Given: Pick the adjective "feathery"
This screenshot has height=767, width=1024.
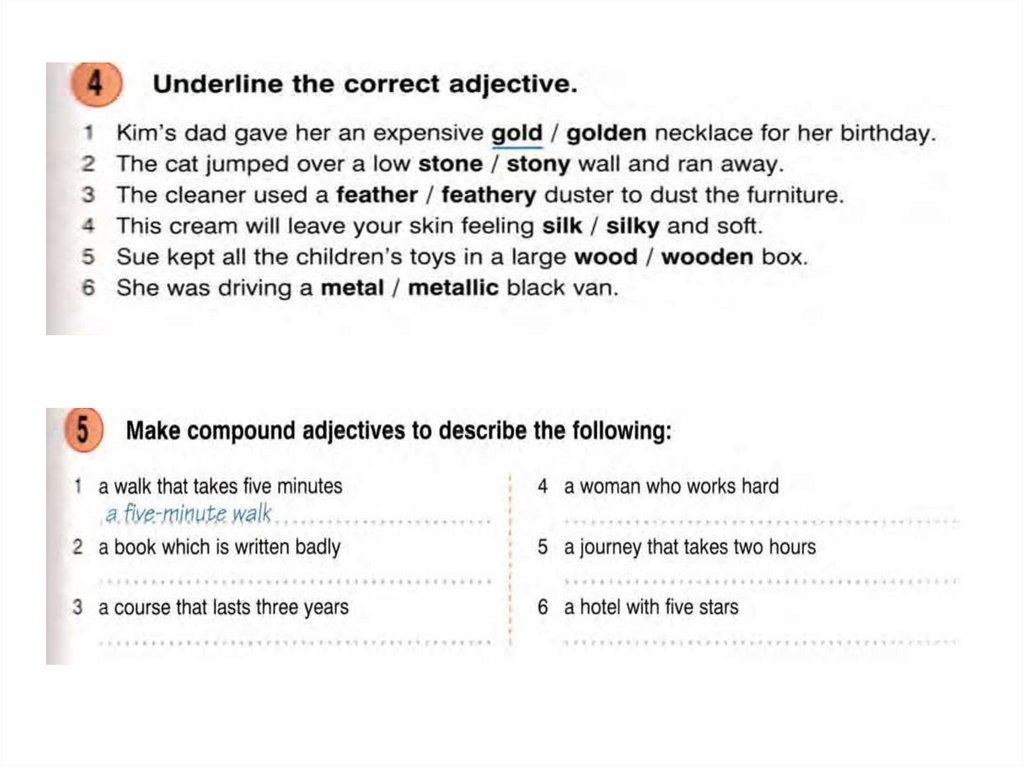Looking at the screenshot, I should click(488, 194).
